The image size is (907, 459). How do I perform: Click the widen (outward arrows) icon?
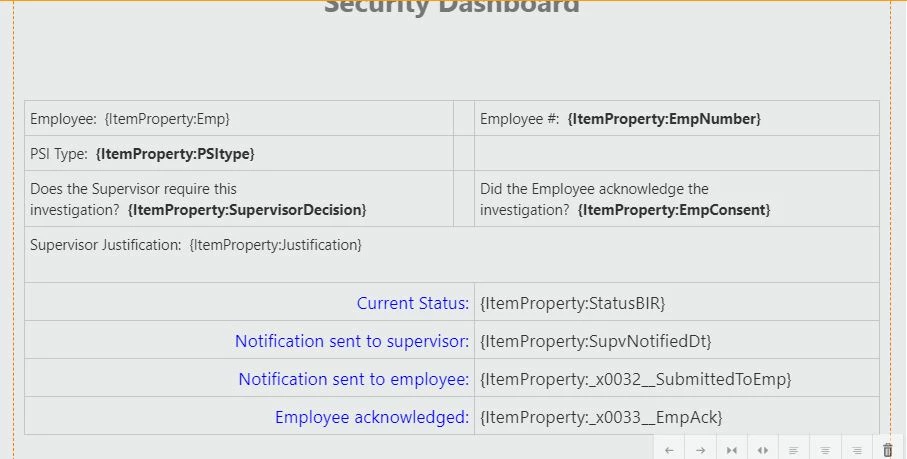click(x=763, y=450)
